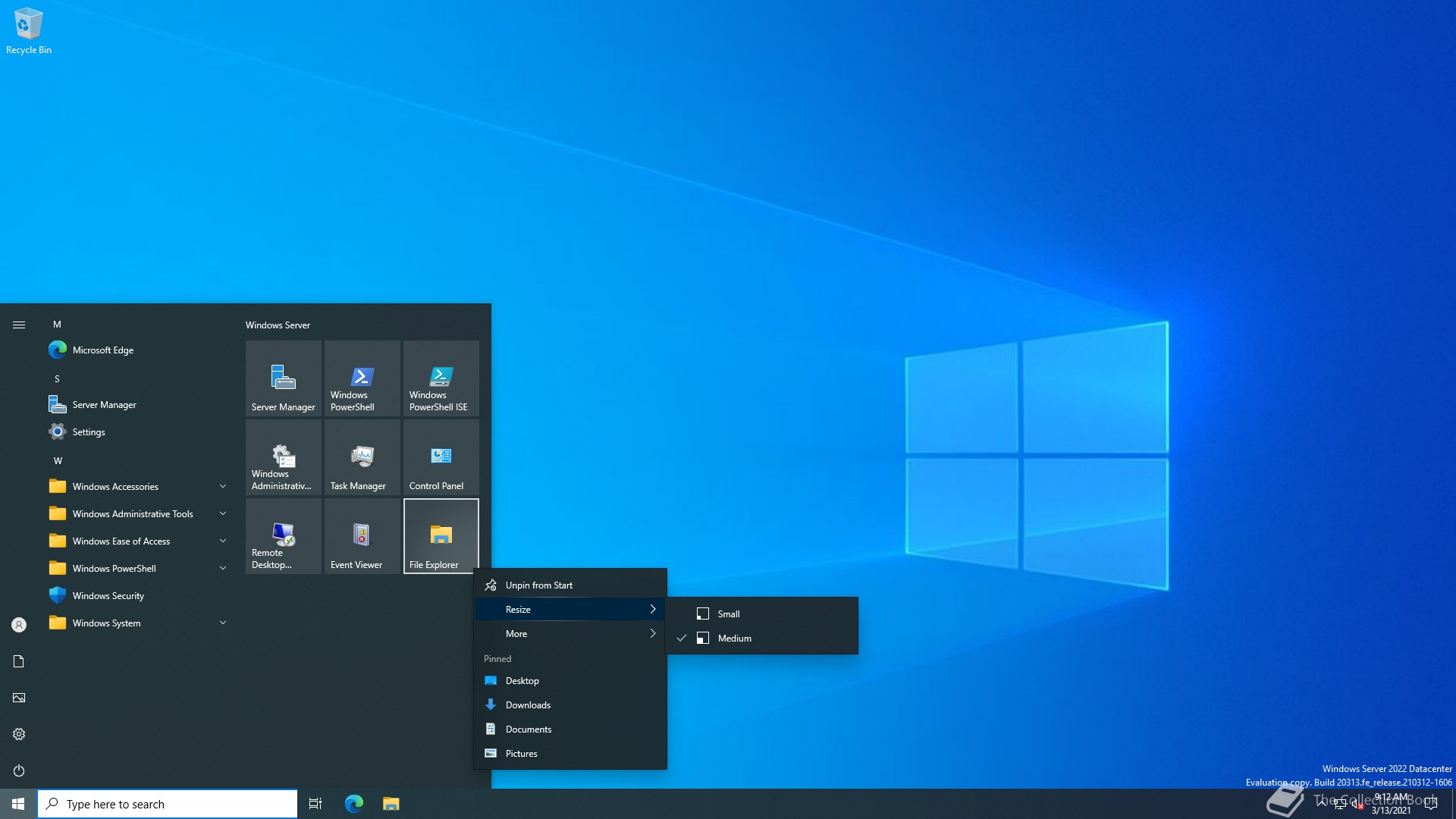Open pinned Documents in context menu
The width and height of the screenshot is (1456, 819).
570,729
